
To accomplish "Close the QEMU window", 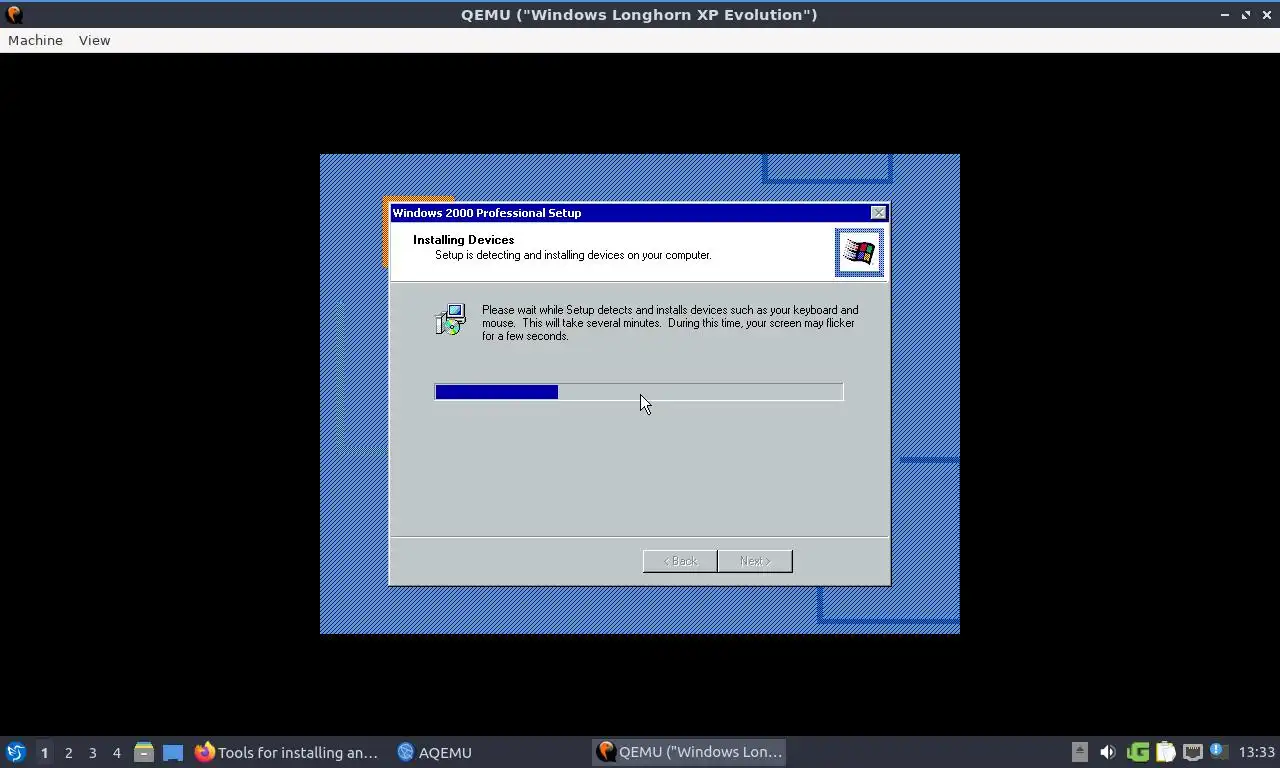I will click(x=1267, y=15).
